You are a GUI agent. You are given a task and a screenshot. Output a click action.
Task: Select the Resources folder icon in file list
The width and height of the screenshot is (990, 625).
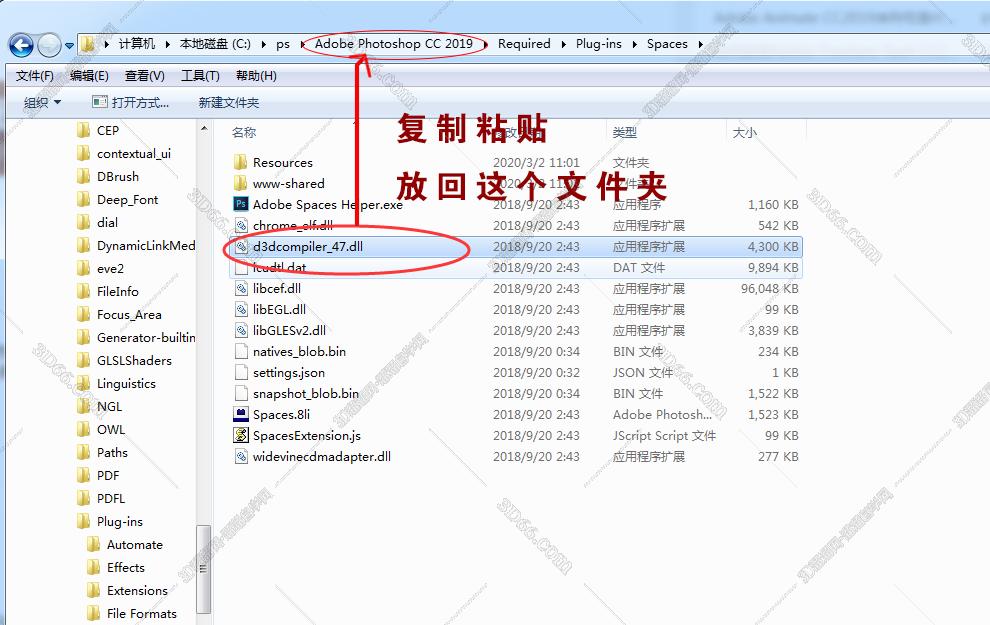(241, 162)
